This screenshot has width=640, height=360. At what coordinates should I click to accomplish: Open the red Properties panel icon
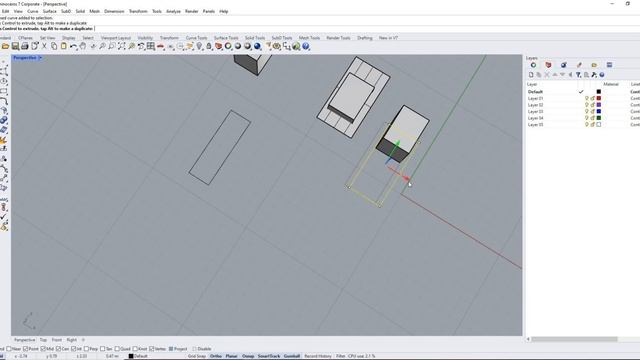tap(548, 65)
